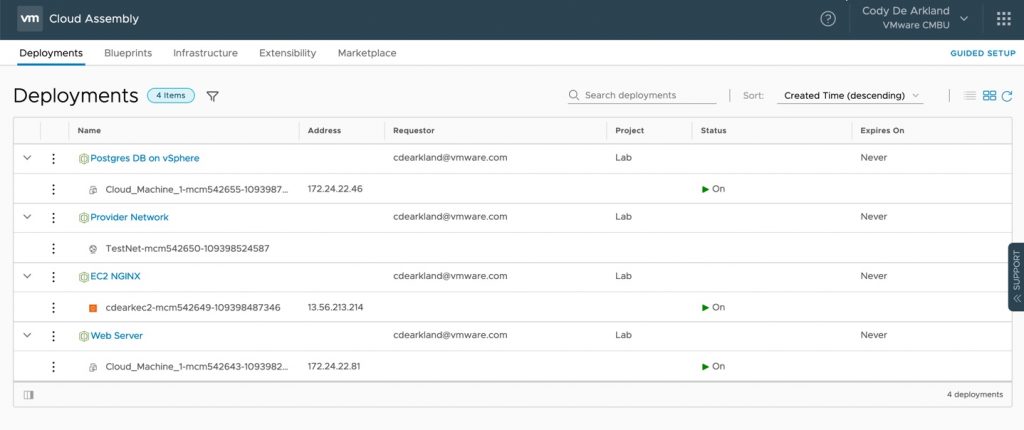Open the apps grid switcher icon
This screenshot has height=430, width=1024.
point(1004,19)
